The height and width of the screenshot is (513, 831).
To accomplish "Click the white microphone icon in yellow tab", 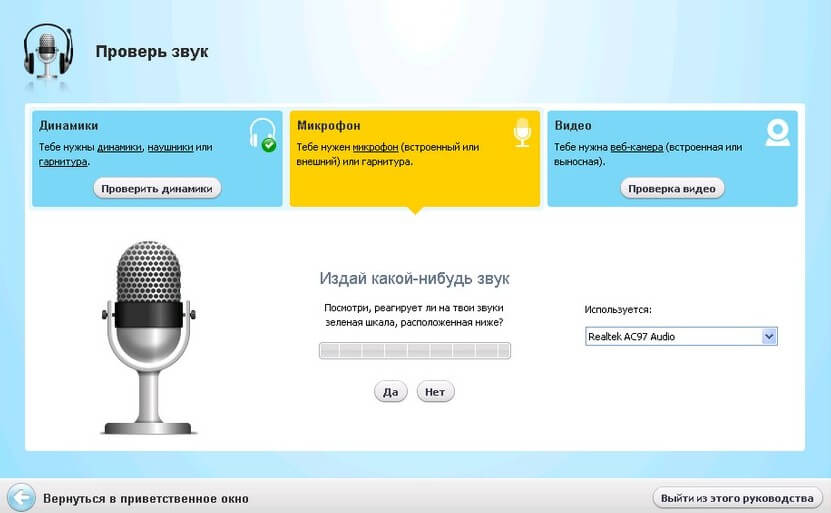I will [x=520, y=133].
